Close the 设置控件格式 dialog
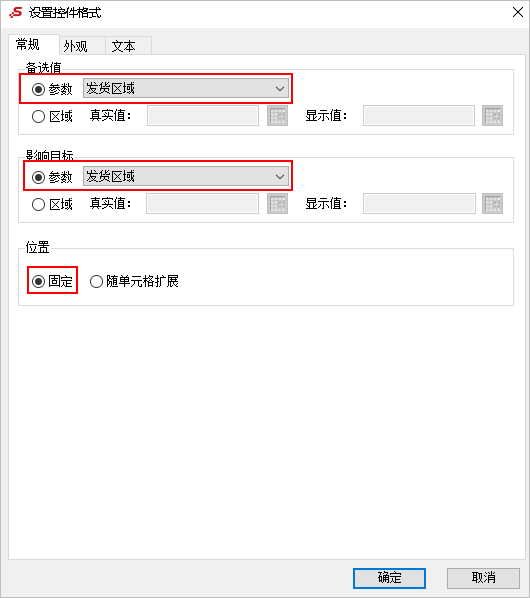Viewport: 530px width, 598px height. point(517,13)
